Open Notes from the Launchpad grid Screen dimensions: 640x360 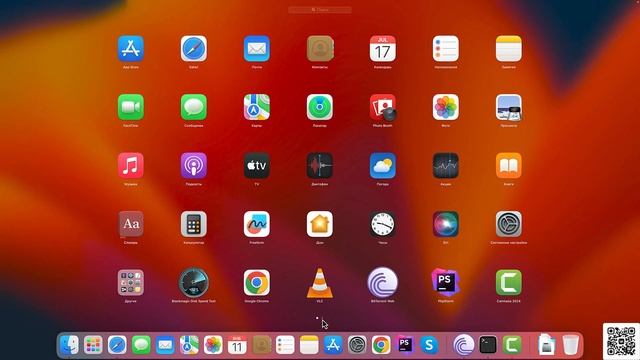pos(509,49)
